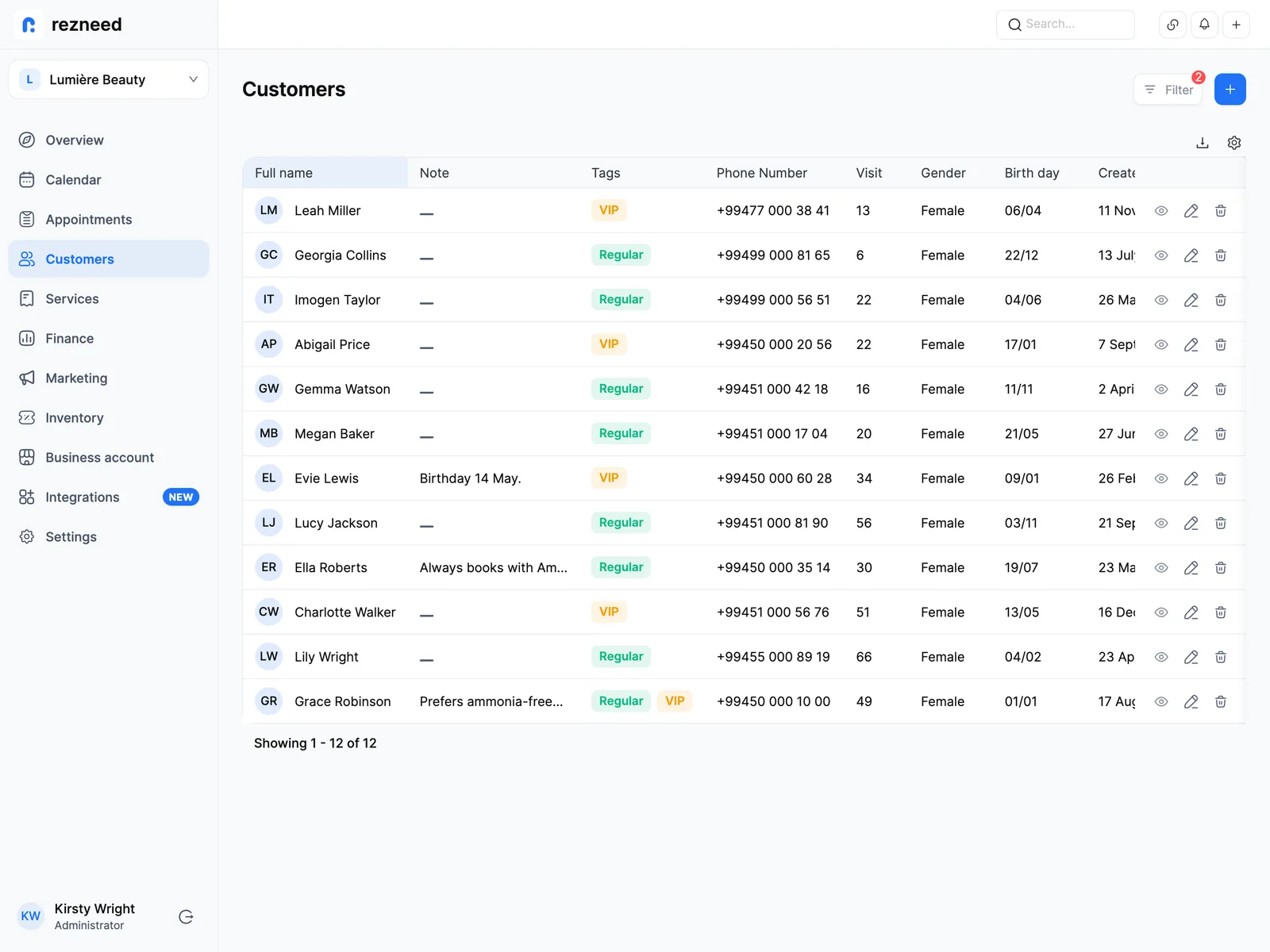
Task: Click Lucy Jackson's Regular tag
Action: [x=621, y=523]
